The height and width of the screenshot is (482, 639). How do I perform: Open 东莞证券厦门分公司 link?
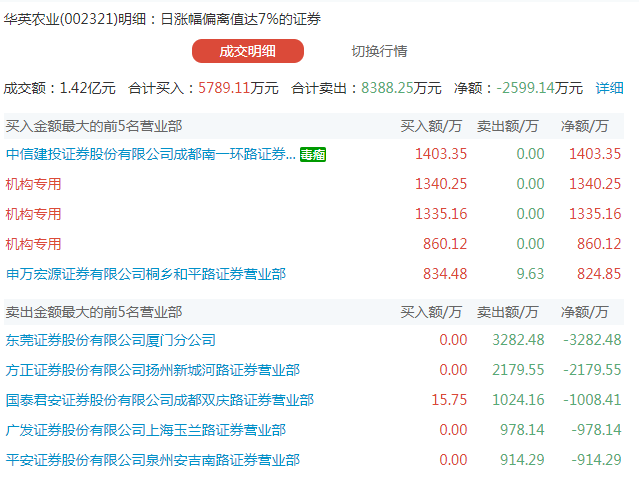[x=110, y=340]
